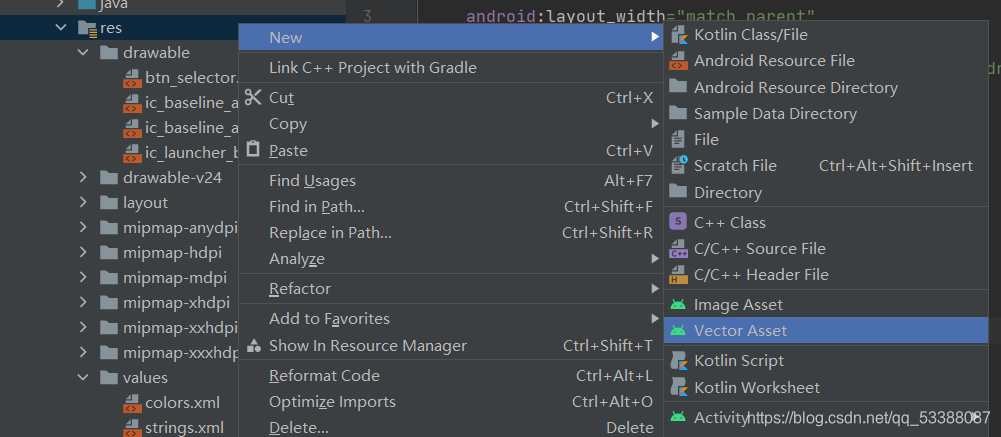1001x437 pixels.
Task: Open the layout folder item
Action: point(145,202)
